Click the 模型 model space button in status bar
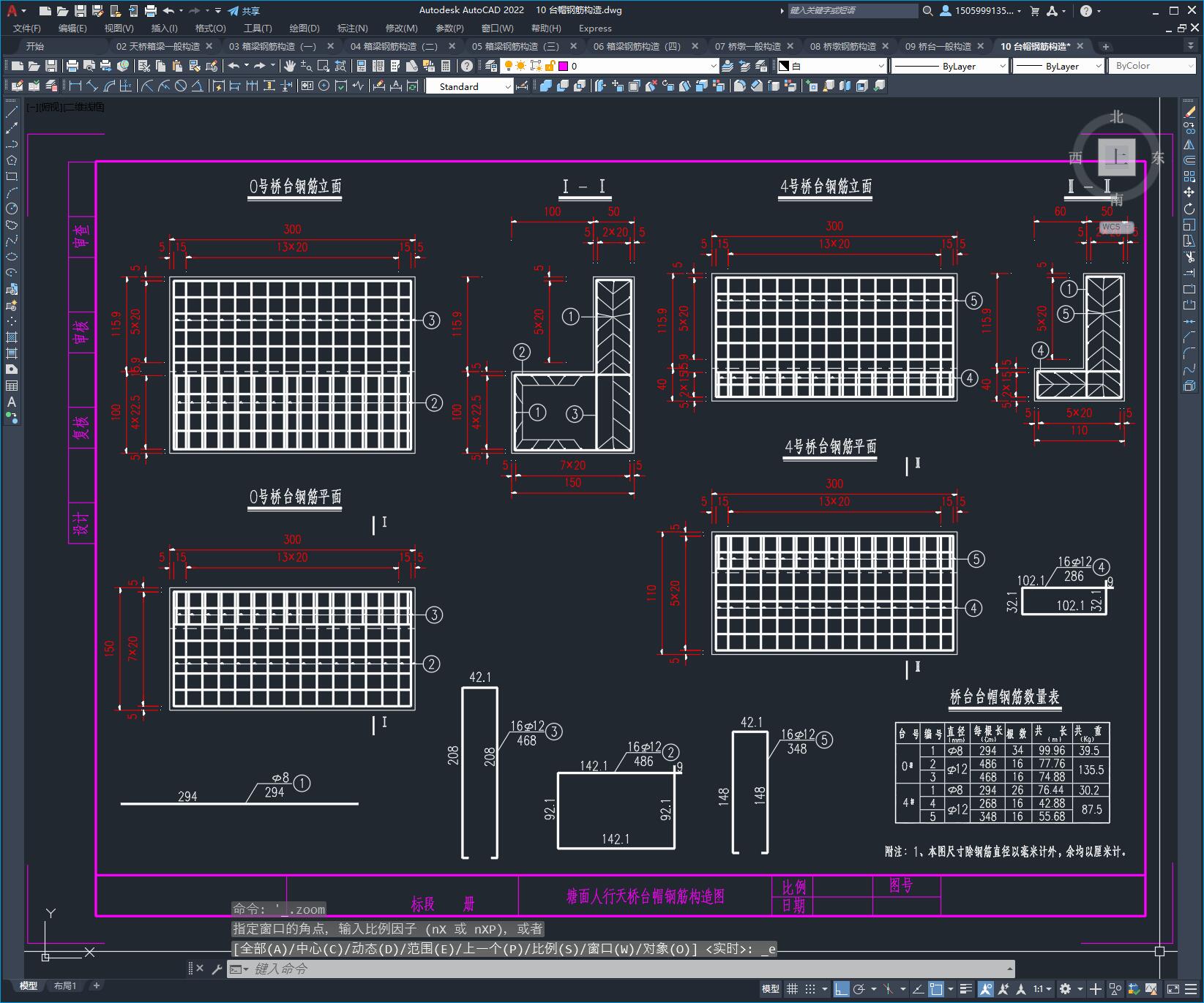This screenshot has width=1204, height=1003. coord(770,989)
